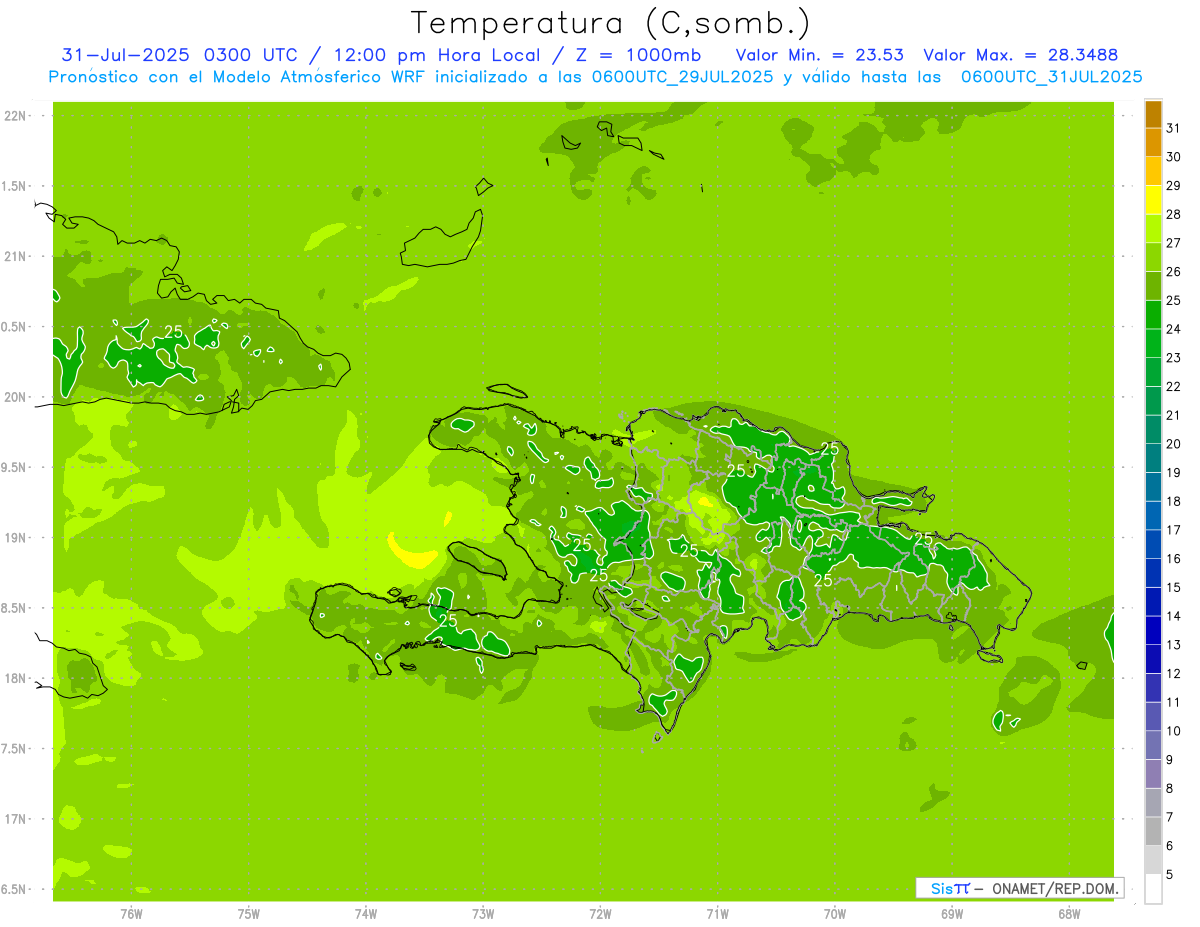Image resolution: width=1200 pixels, height=927 pixels.
Task: Select the "31-Jul-2025" date text
Action: pyautogui.click(x=126, y=55)
